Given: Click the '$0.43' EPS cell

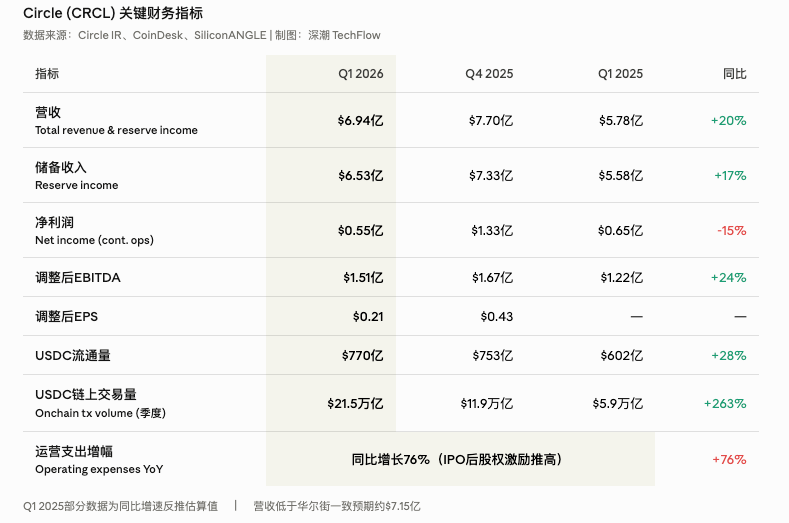Looking at the screenshot, I should pyautogui.click(x=497, y=317).
